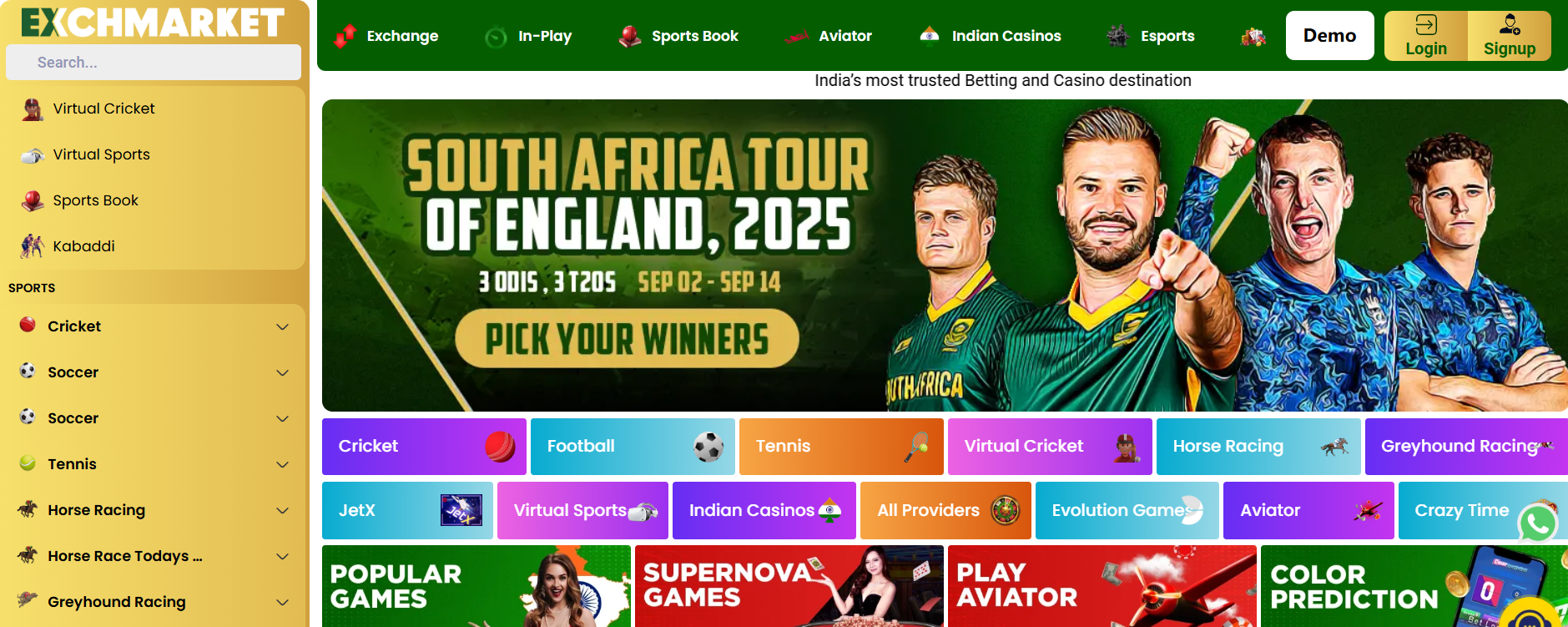The height and width of the screenshot is (627, 1568).
Task: Select the JetX game tile
Action: click(407, 510)
